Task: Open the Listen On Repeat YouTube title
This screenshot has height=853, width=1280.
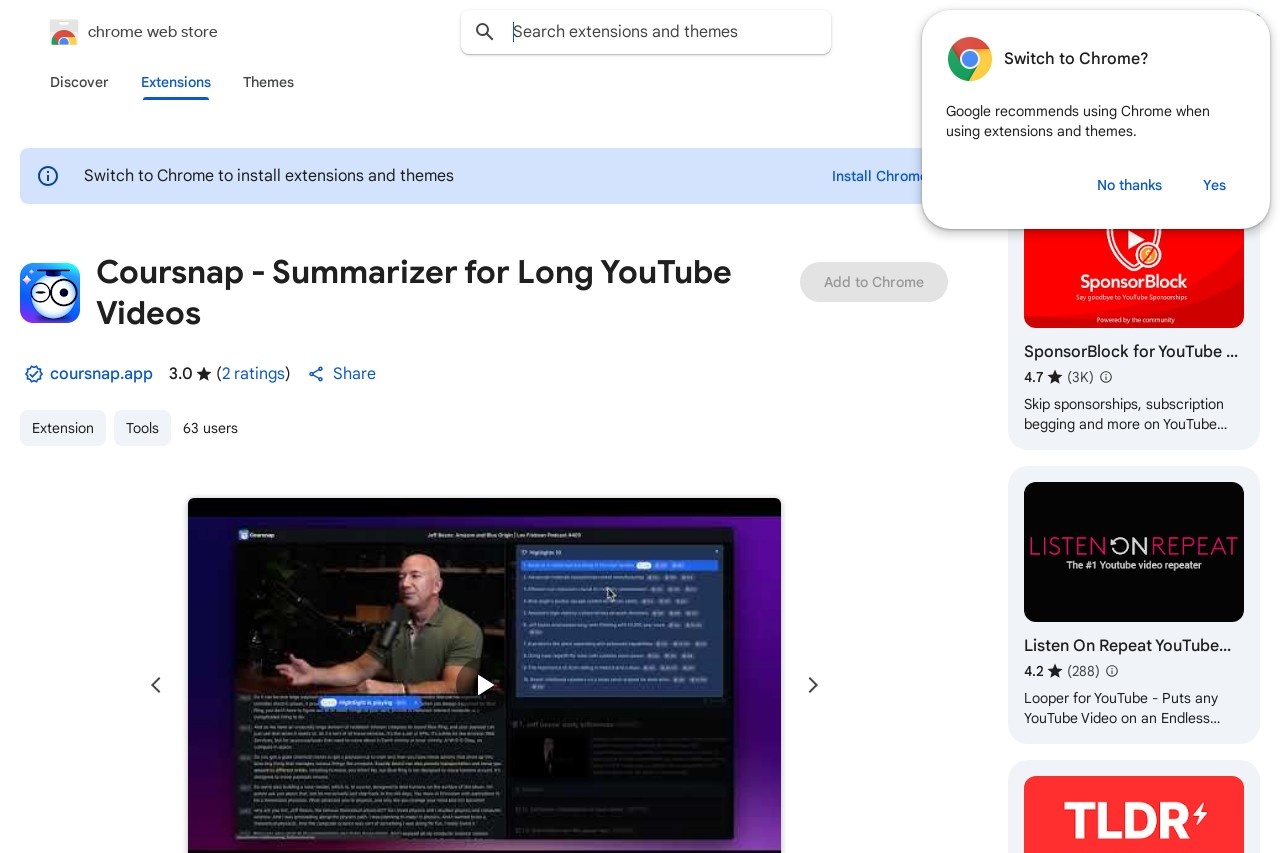Action: [1127, 646]
